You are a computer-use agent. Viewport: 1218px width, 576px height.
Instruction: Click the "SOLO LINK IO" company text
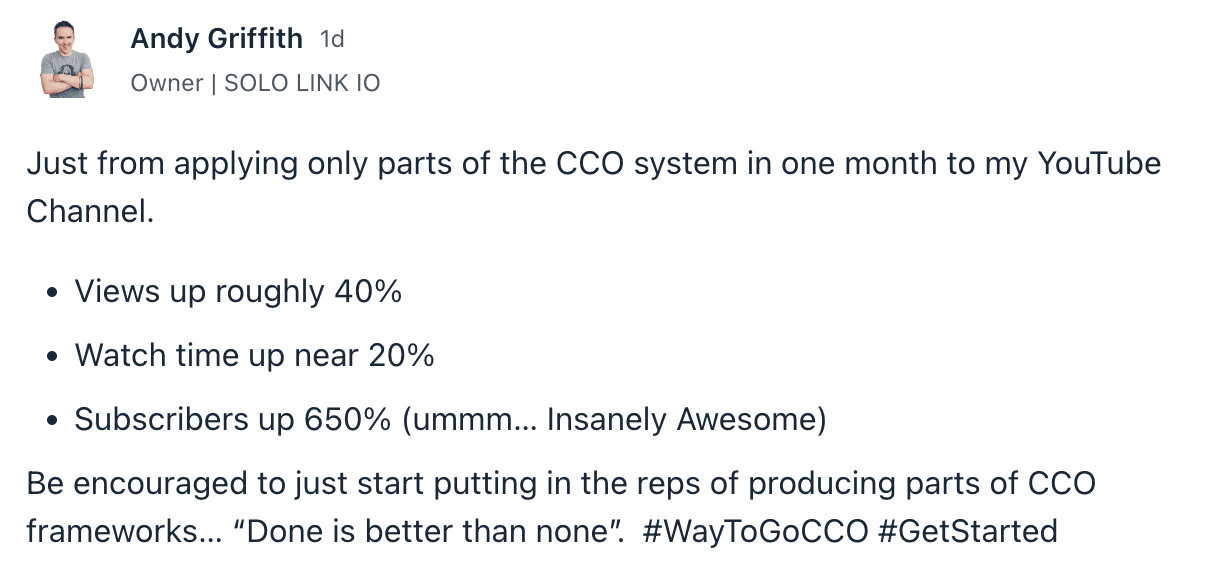coord(302,83)
